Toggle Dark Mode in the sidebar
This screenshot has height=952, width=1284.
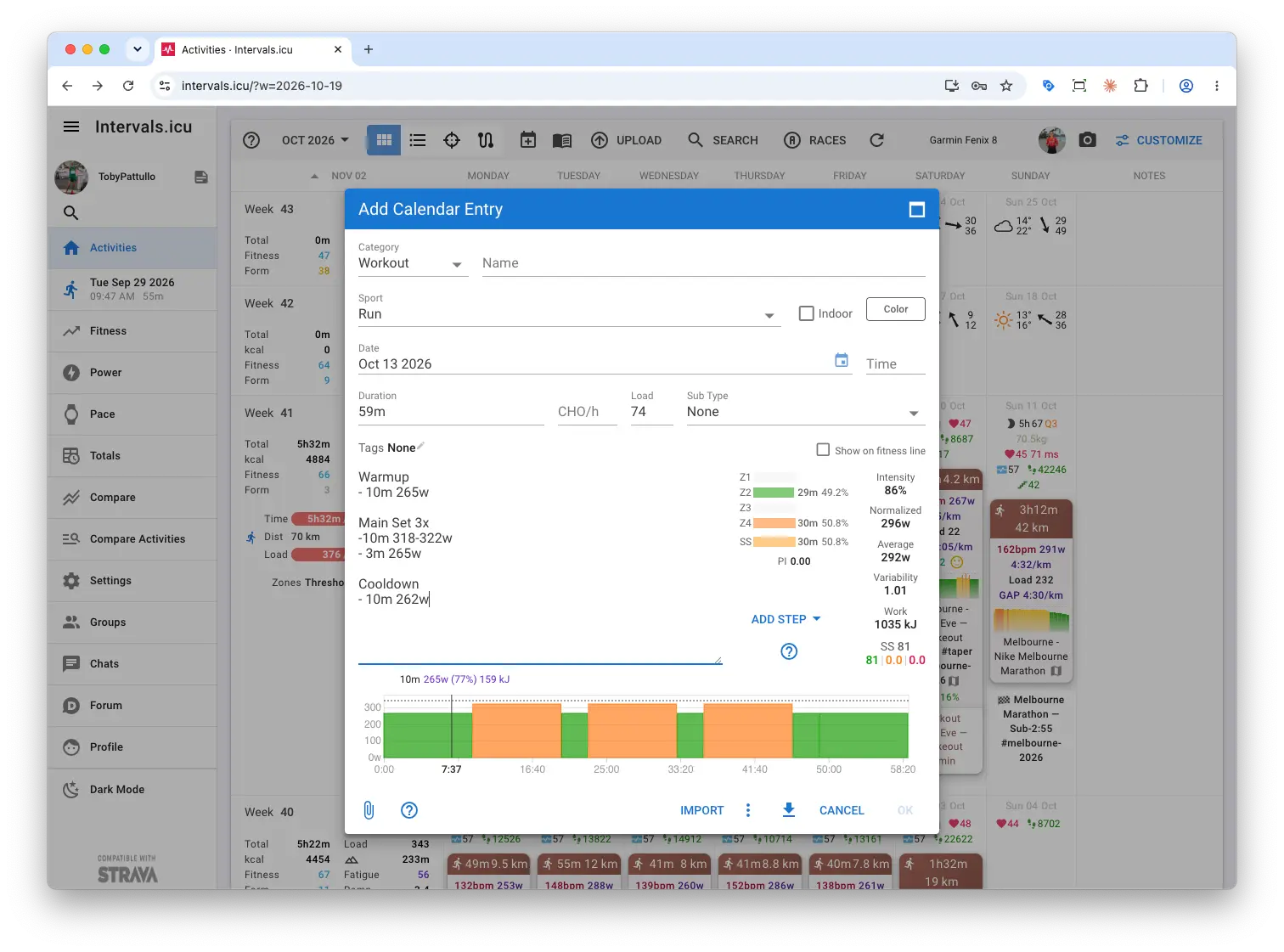tap(132, 790)
